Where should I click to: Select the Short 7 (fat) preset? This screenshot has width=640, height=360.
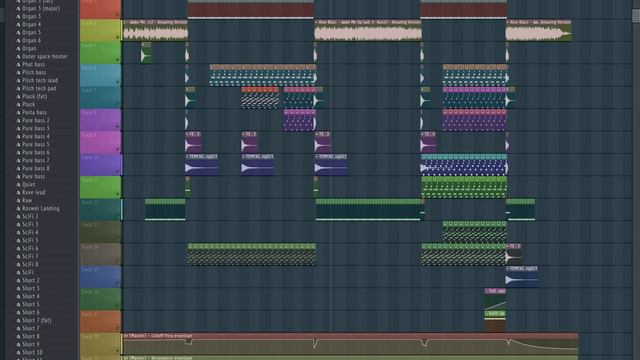tap(36, 320)
